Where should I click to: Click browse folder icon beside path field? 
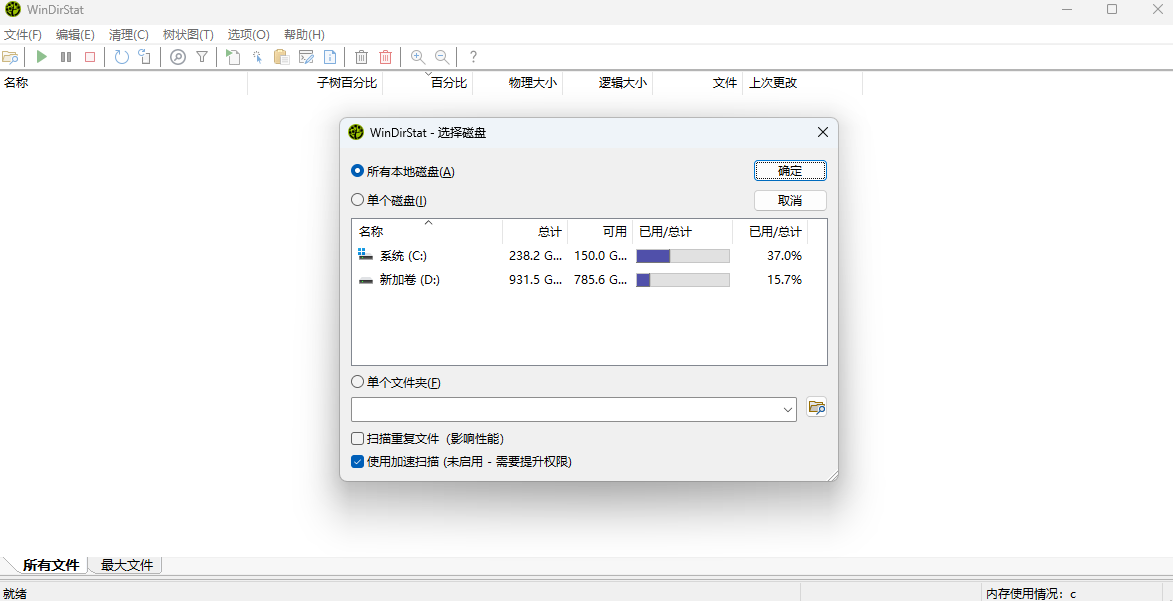[816, 408]
